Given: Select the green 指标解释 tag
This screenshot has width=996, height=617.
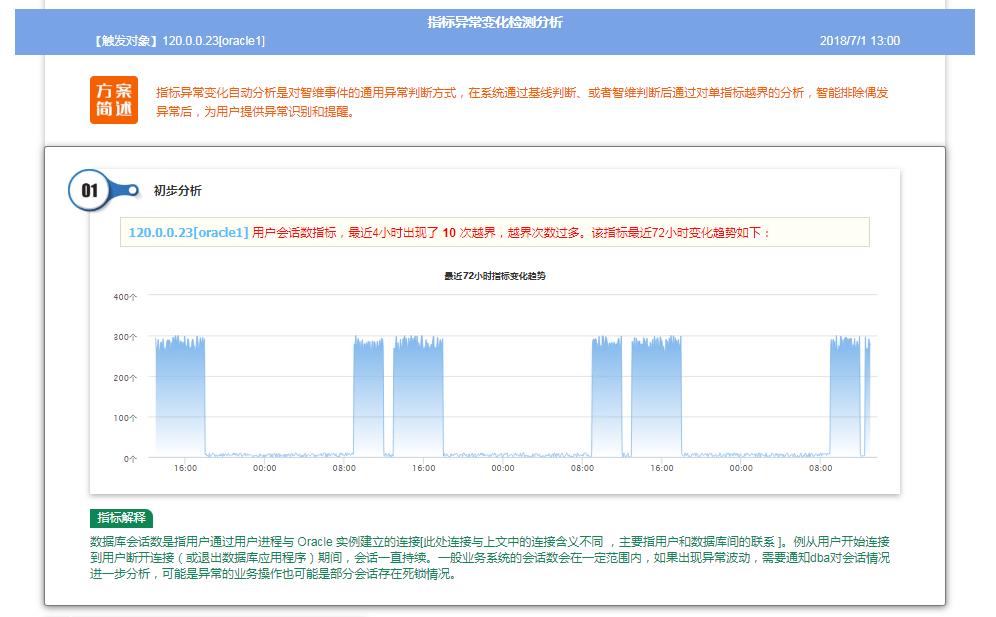Looking at the screenshot, I should (x=121, y=518).
